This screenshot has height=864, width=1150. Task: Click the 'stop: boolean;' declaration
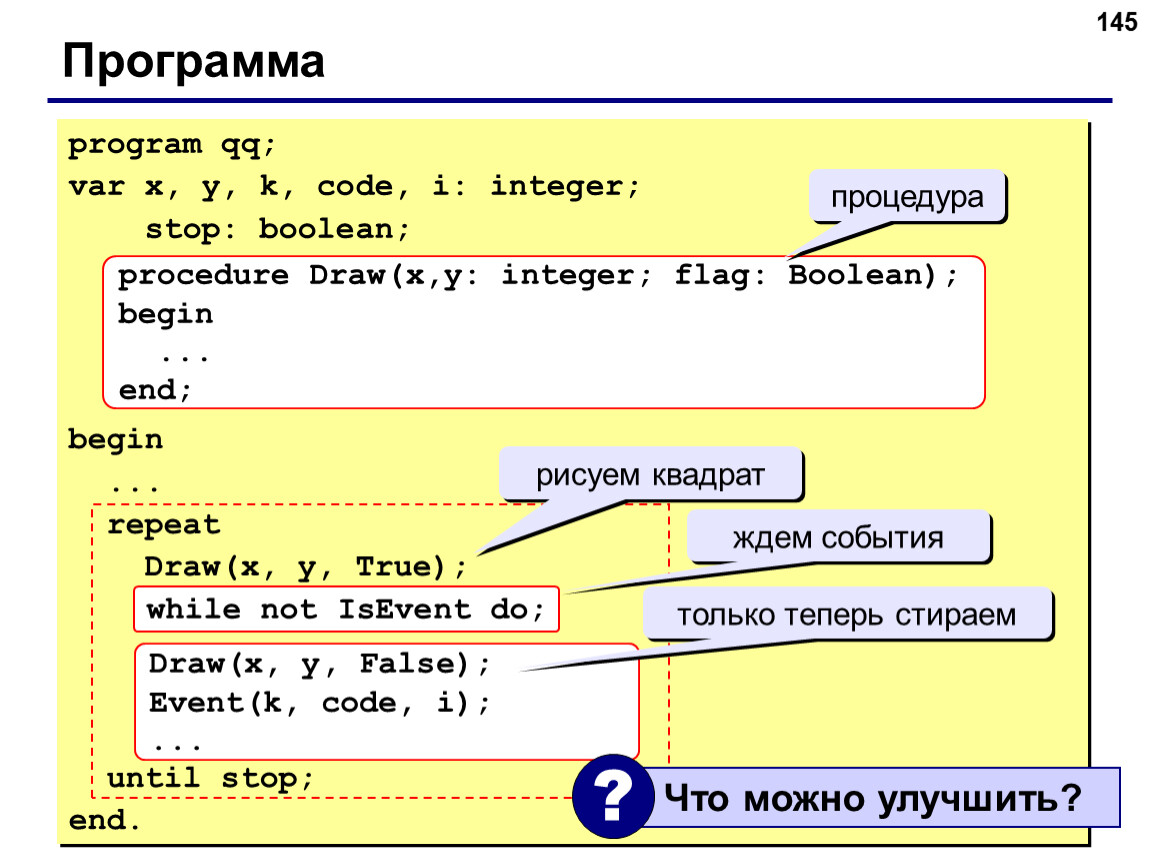point(277,230)
